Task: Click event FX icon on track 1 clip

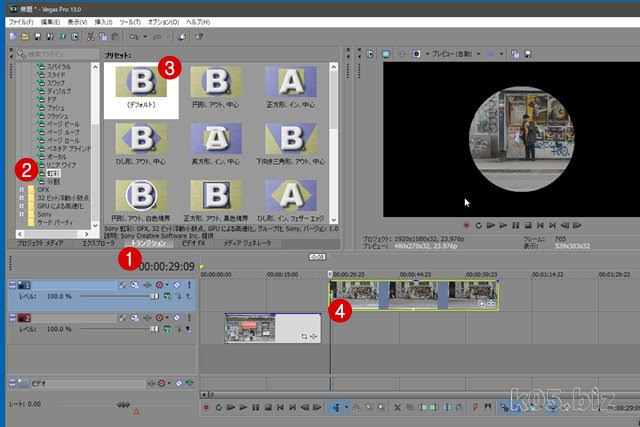Action: coord(491,303)
